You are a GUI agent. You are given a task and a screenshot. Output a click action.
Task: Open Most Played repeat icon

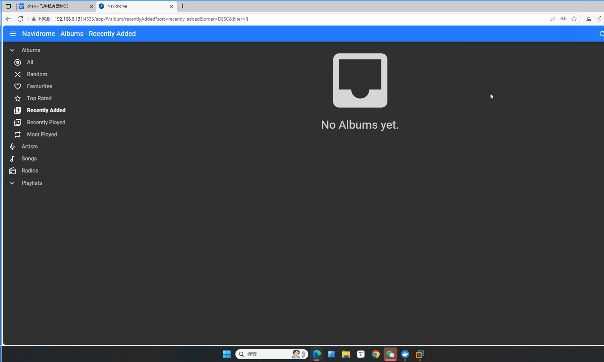pos(17,134)
